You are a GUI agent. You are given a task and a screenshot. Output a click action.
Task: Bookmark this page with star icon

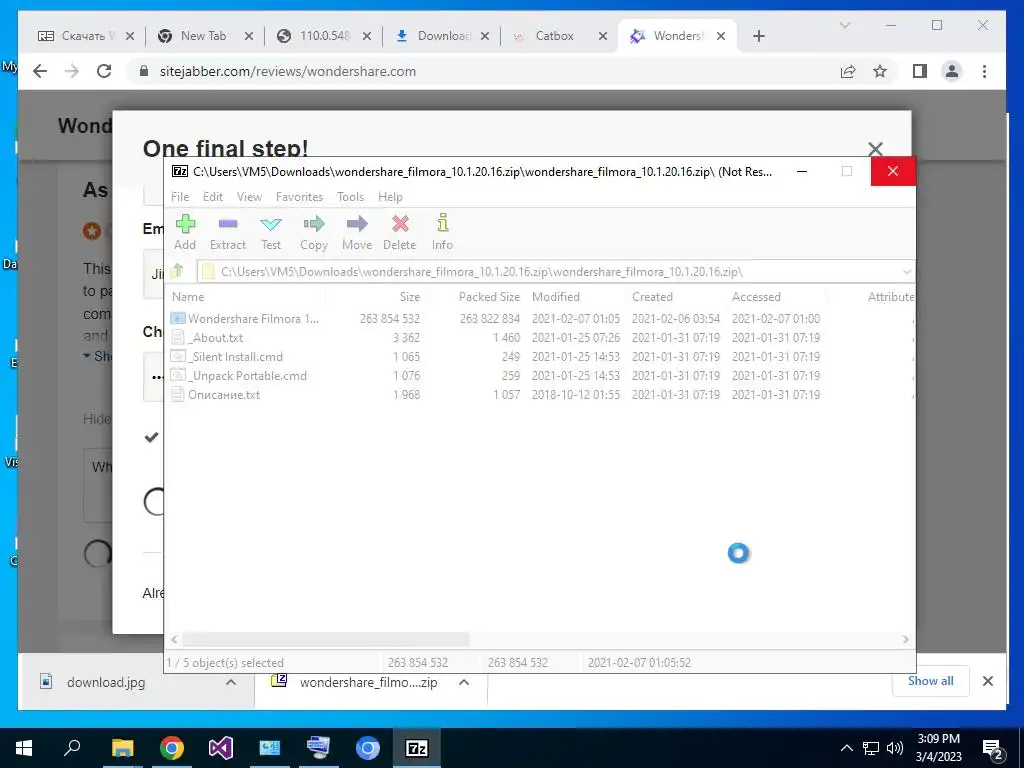(880, 71)
